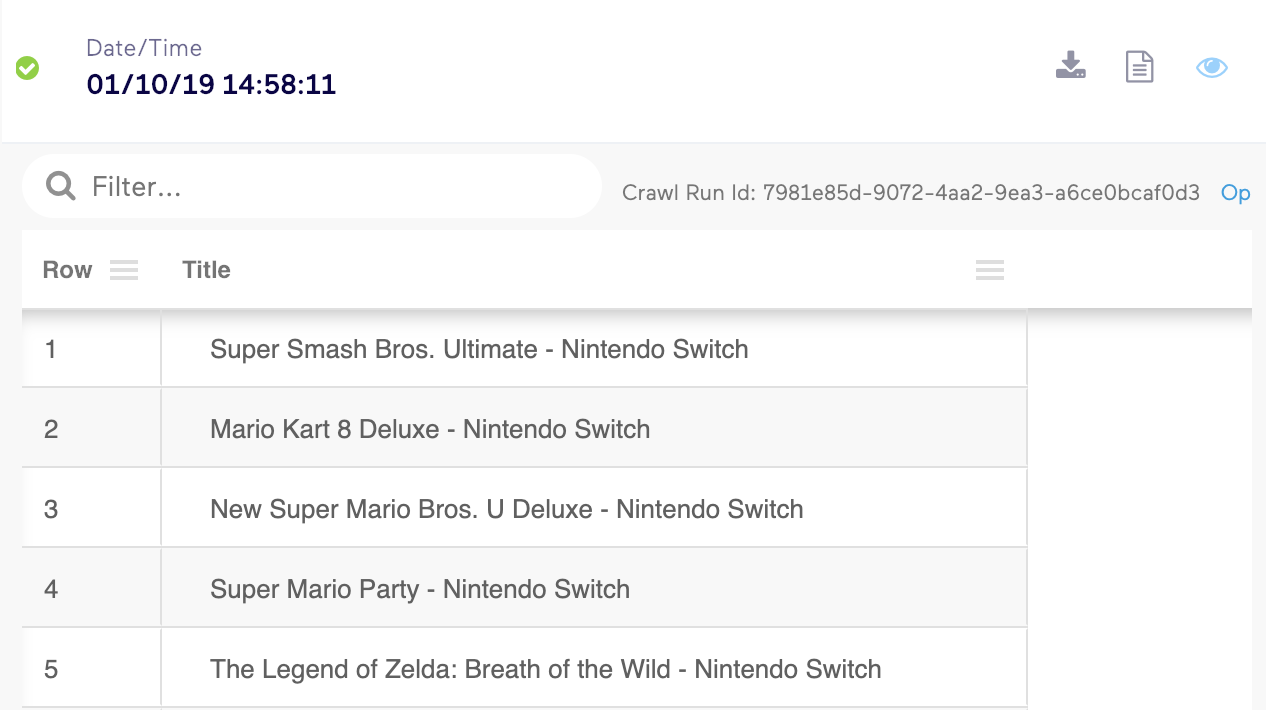Click the Filter input field

[x=300, y=186]
